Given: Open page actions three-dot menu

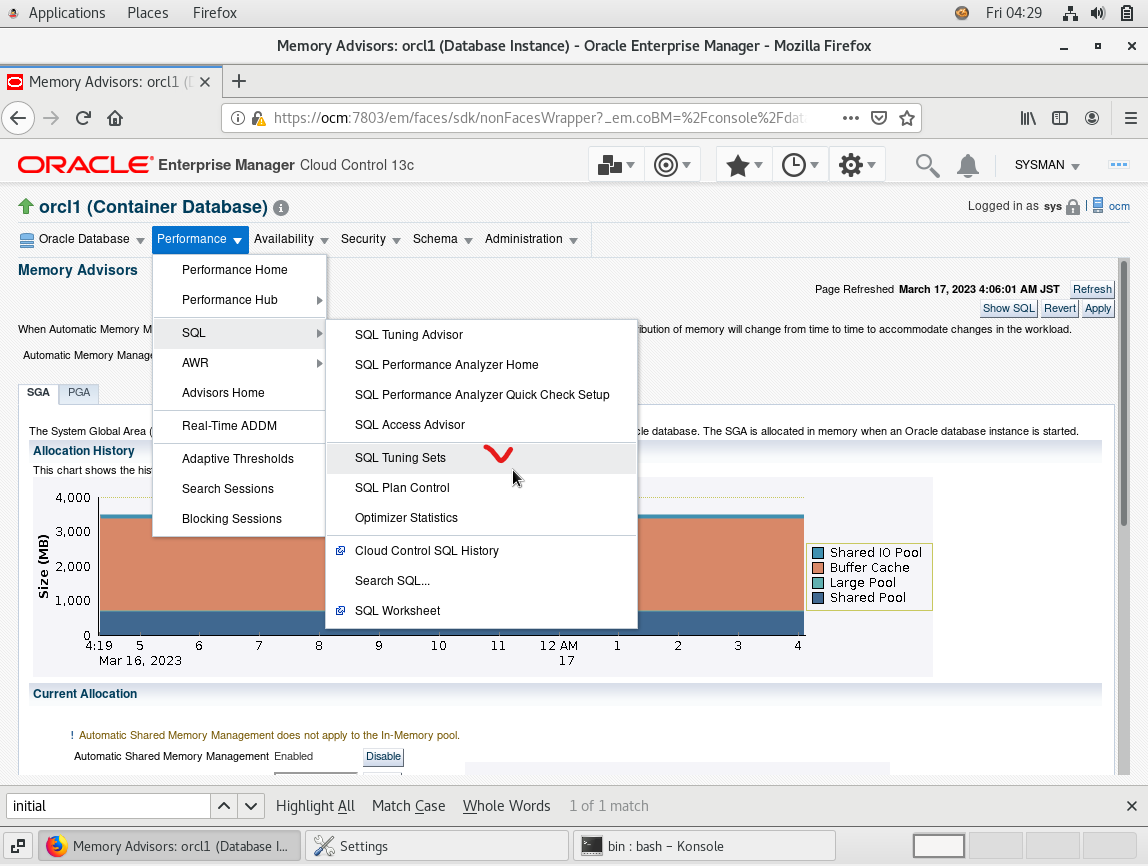Looking at the screenshot, I should pos(851,118).
